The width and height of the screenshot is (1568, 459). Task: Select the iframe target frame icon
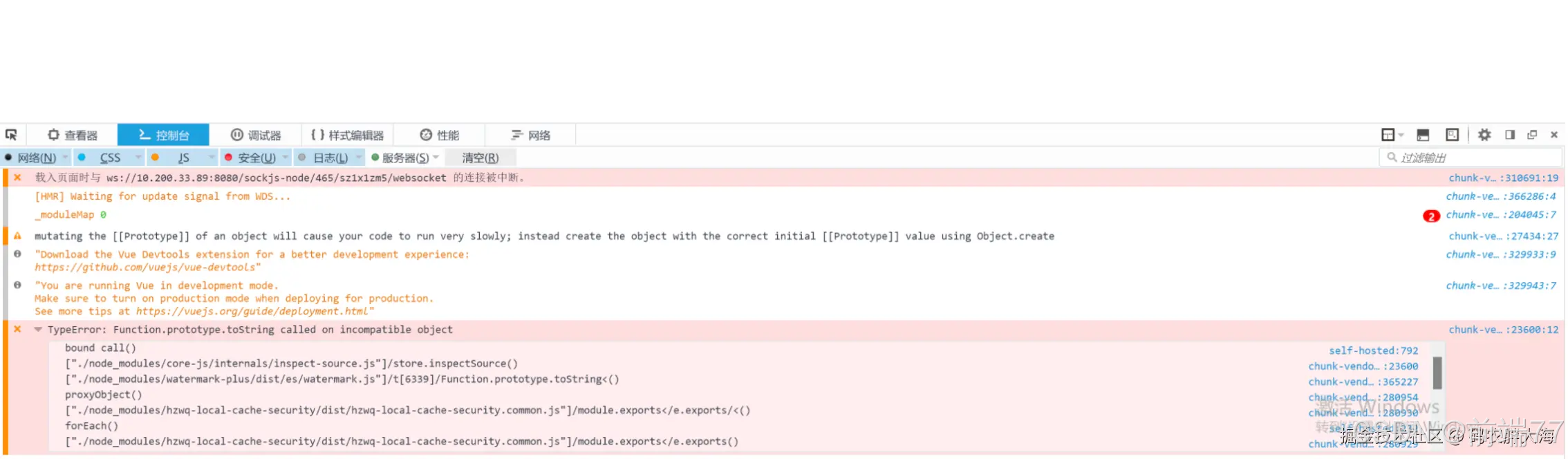click(1388, 135)
